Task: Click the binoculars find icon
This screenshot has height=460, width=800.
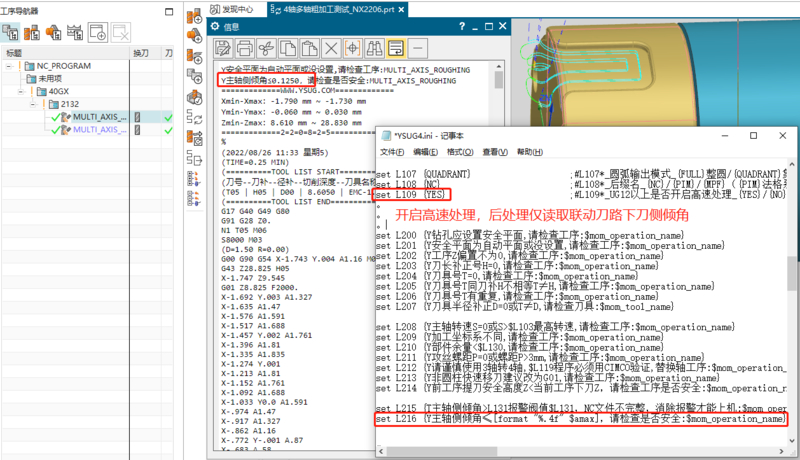Action: [374, 47]
